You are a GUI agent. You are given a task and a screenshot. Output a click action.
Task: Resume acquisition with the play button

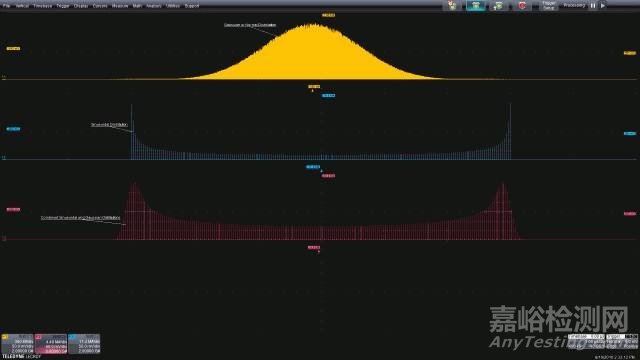pos(603,6)
